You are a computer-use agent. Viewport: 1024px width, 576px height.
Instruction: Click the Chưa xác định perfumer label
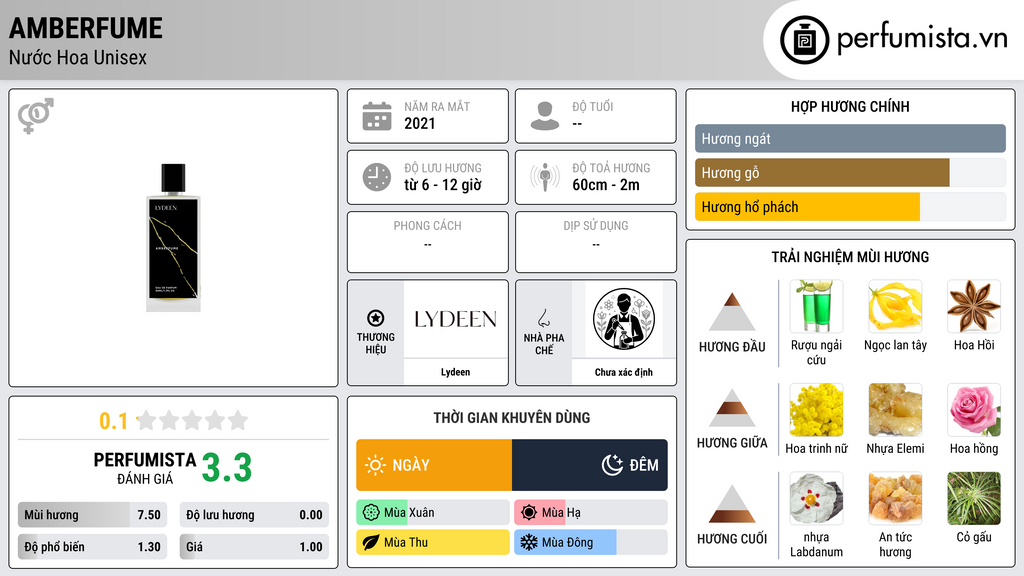click(624, 372)
